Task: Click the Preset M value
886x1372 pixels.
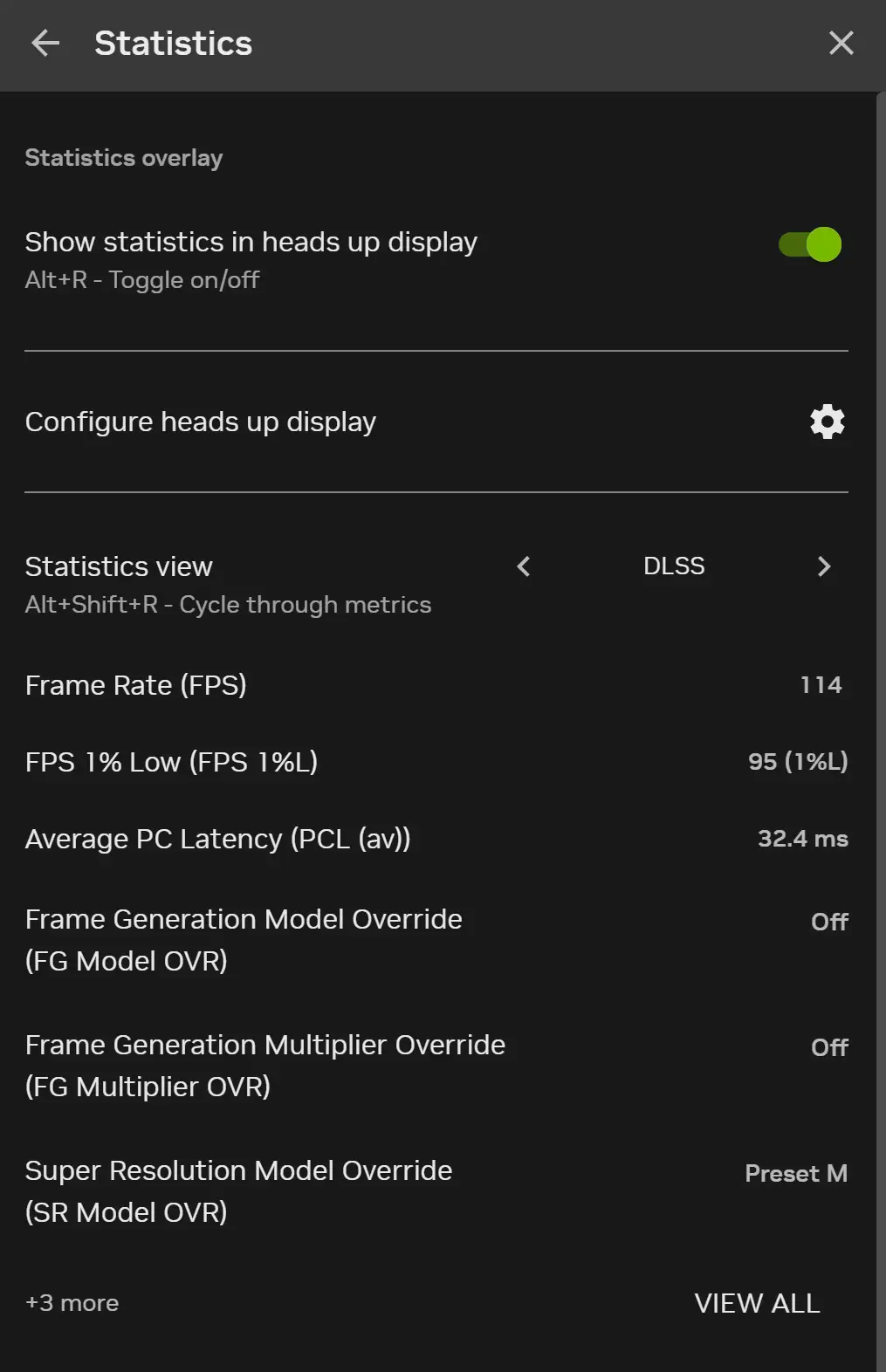Action: [x=796, y=1174]
